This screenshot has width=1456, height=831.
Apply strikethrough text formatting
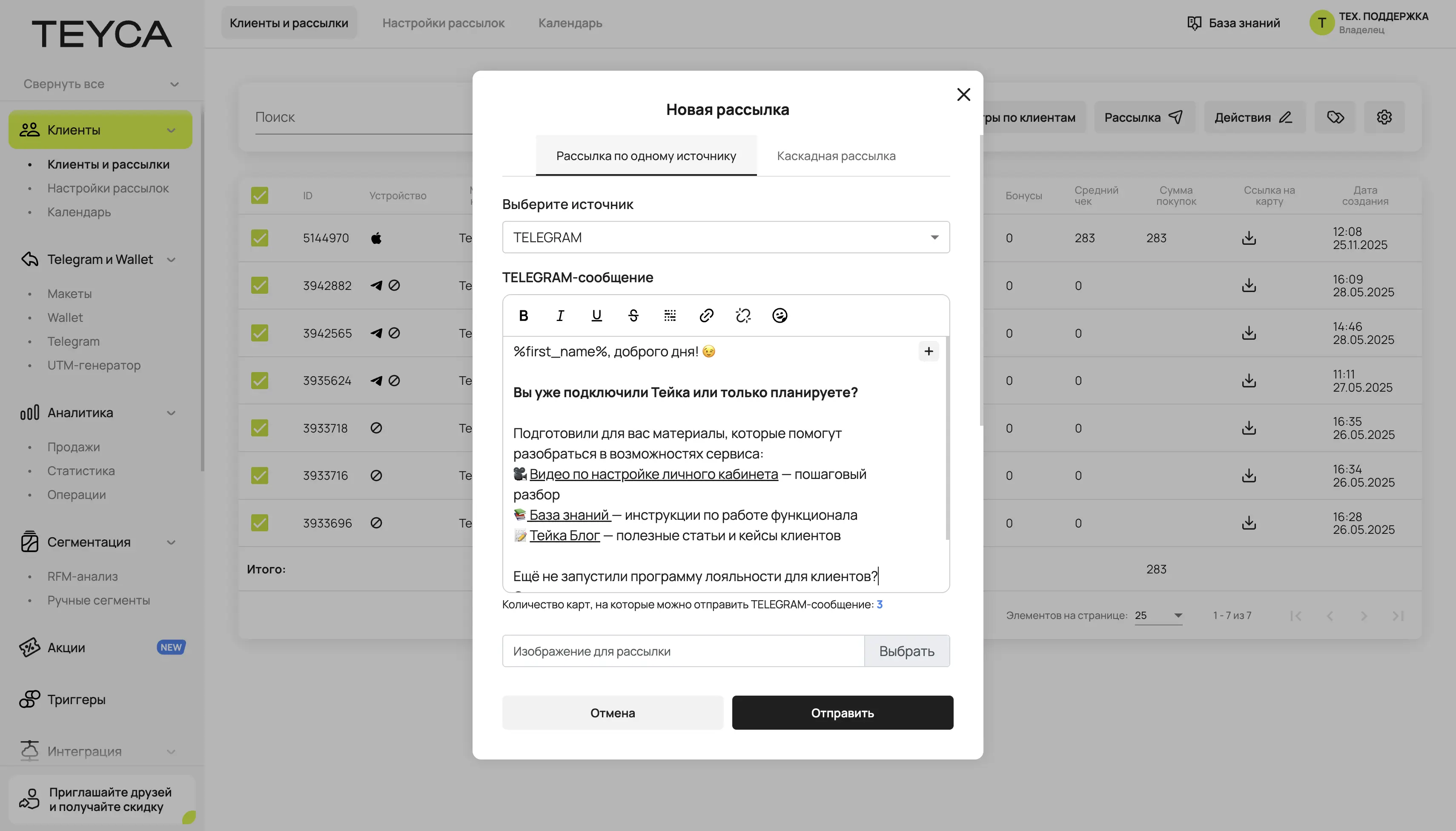pos(633,315)
